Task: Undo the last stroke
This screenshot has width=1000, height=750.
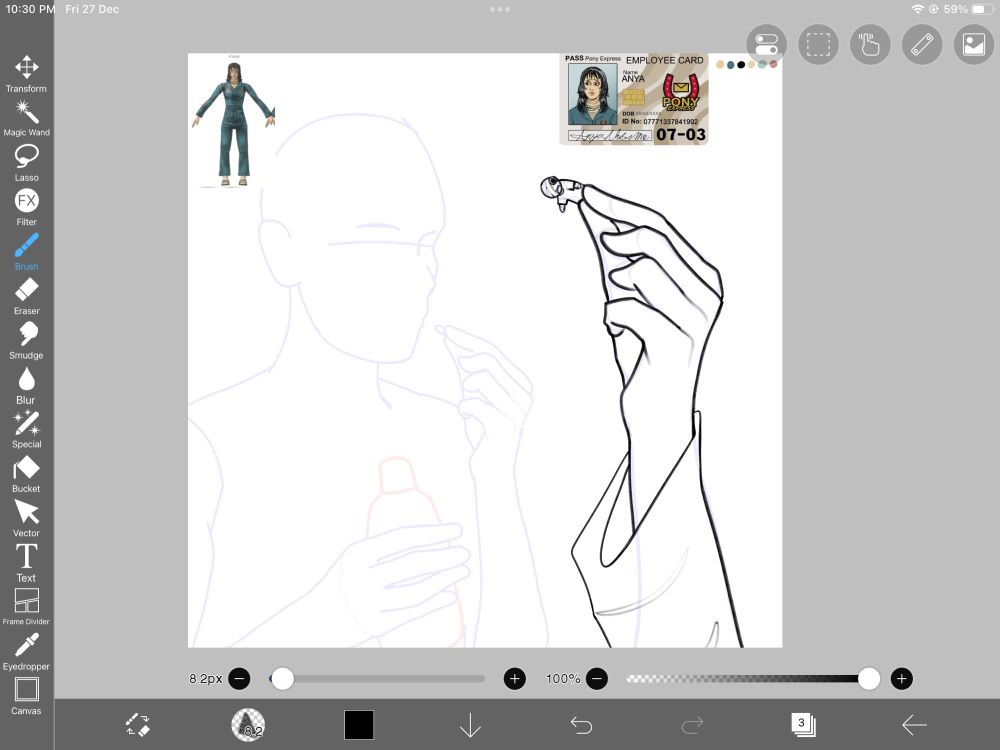Action: click(581, 725)
